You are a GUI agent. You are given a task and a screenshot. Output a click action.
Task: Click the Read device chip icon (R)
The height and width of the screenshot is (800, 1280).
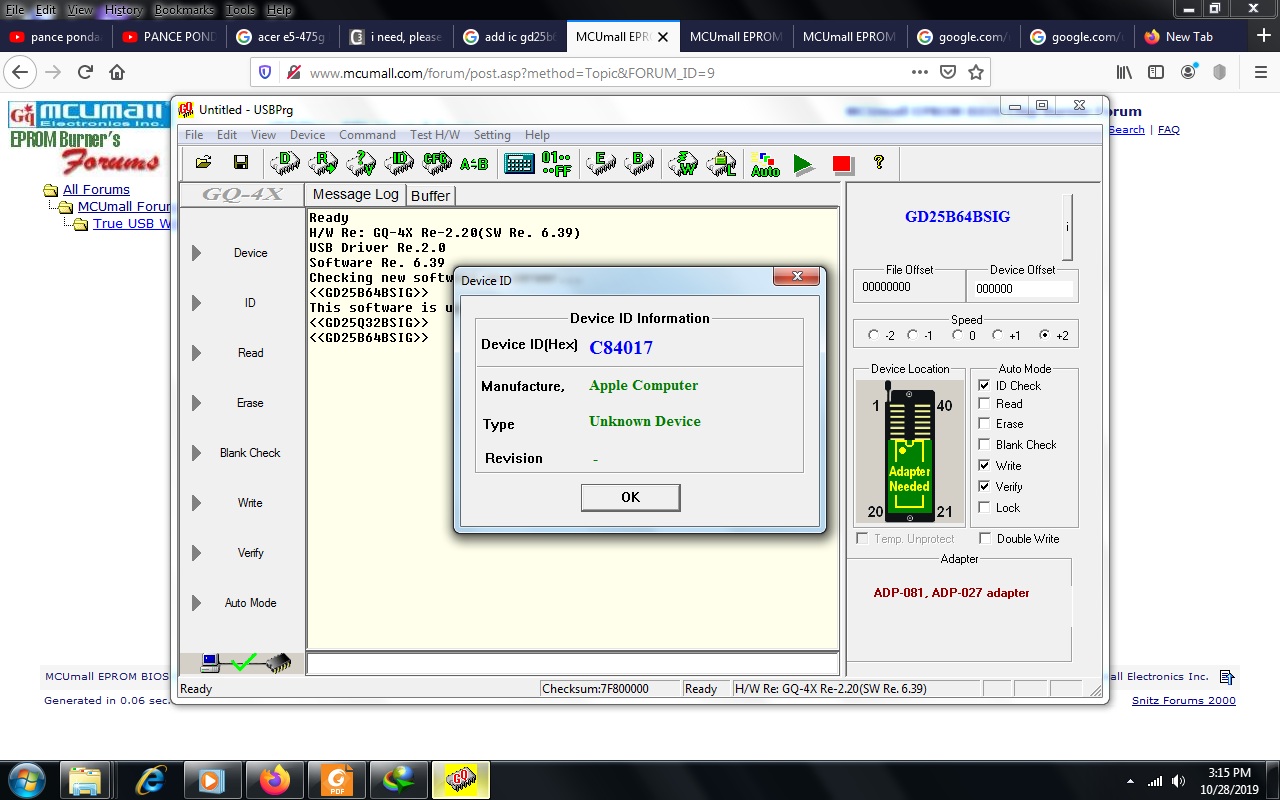coord(323,163)
